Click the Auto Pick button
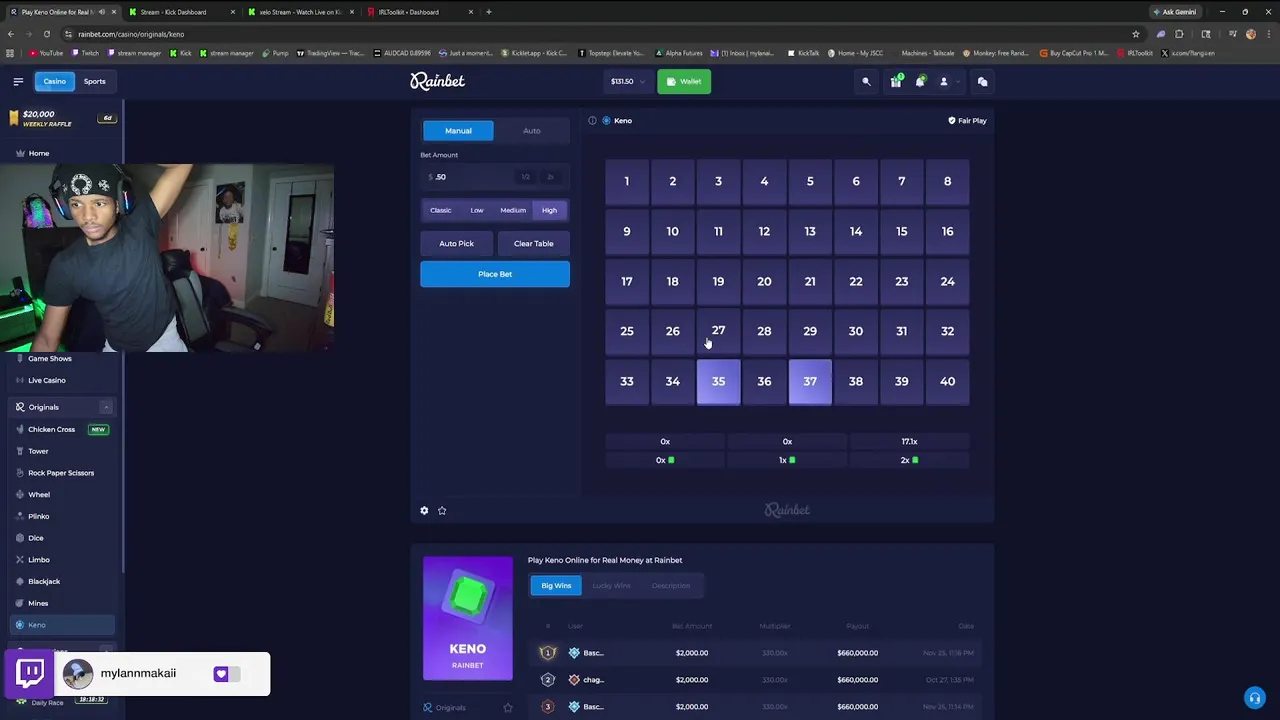Screen dimensions: 1280x720 click(x=457, y=243)
